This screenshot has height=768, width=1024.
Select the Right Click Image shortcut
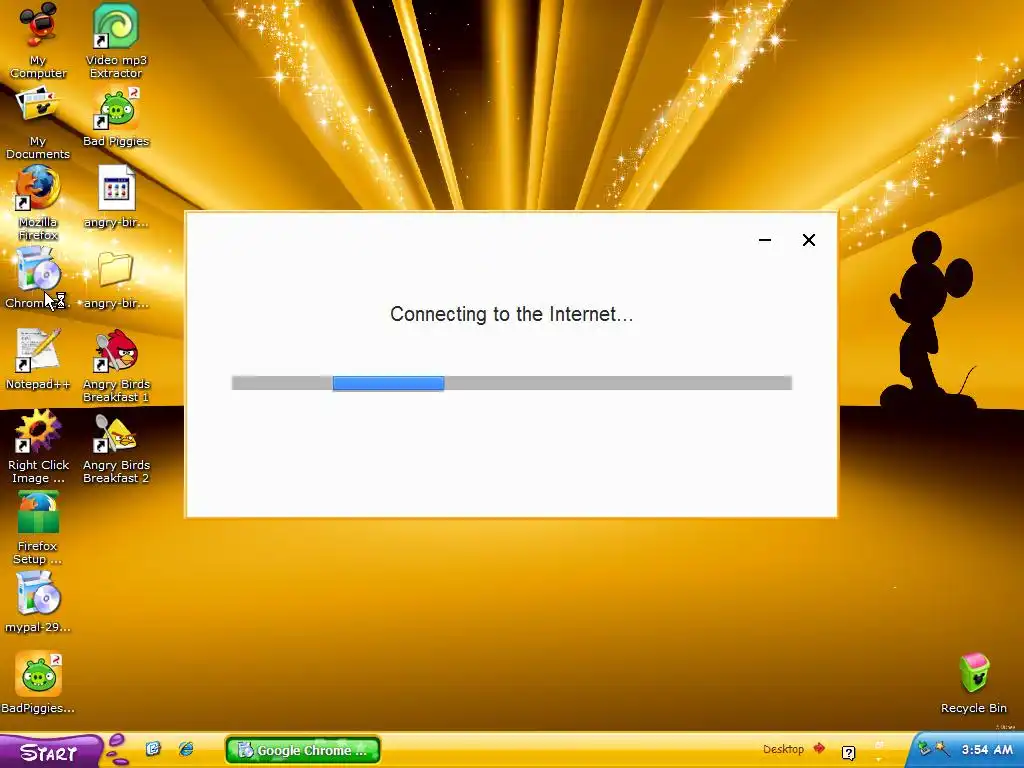click(38, 447)
